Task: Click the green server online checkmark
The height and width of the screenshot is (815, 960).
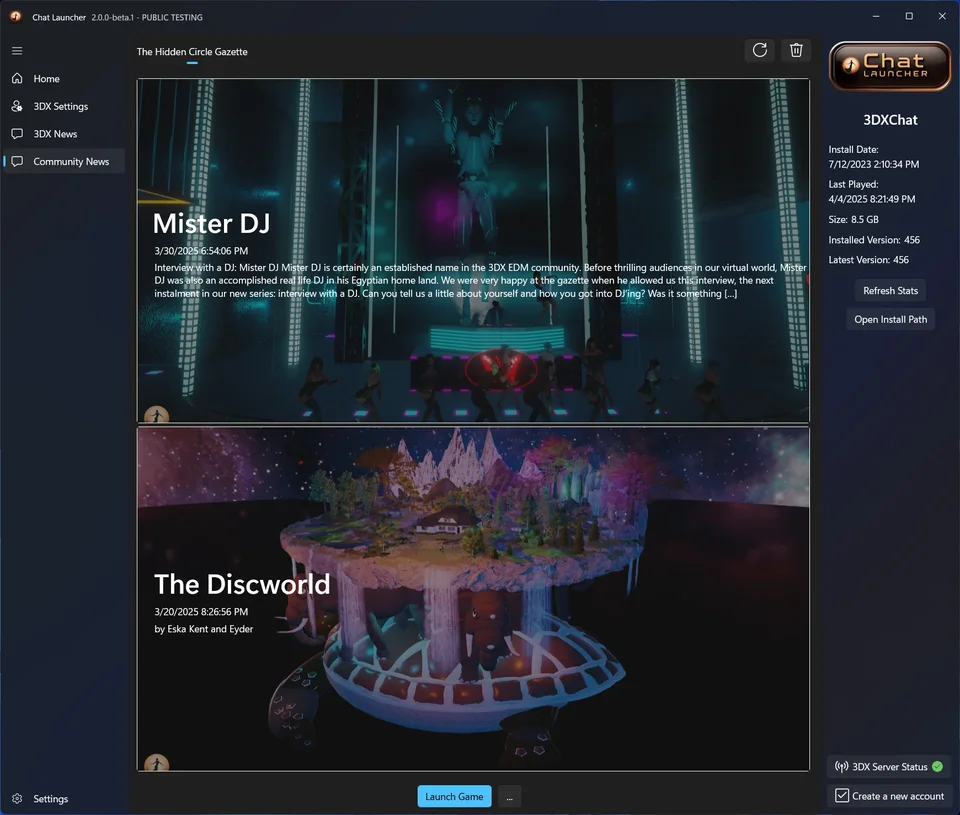Action: [x=937, y=767]
